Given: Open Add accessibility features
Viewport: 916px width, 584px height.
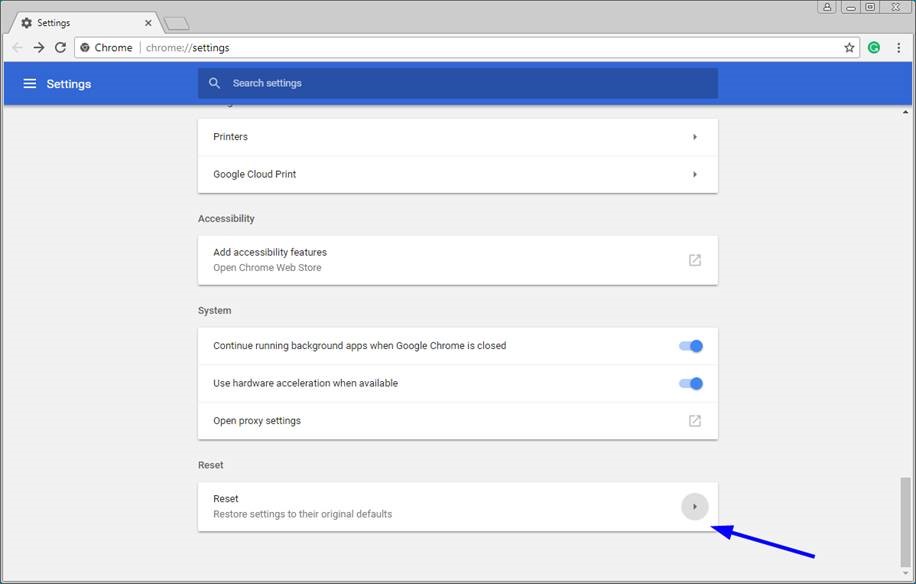Looking at the screenshot, I should (x=457, y=260).
